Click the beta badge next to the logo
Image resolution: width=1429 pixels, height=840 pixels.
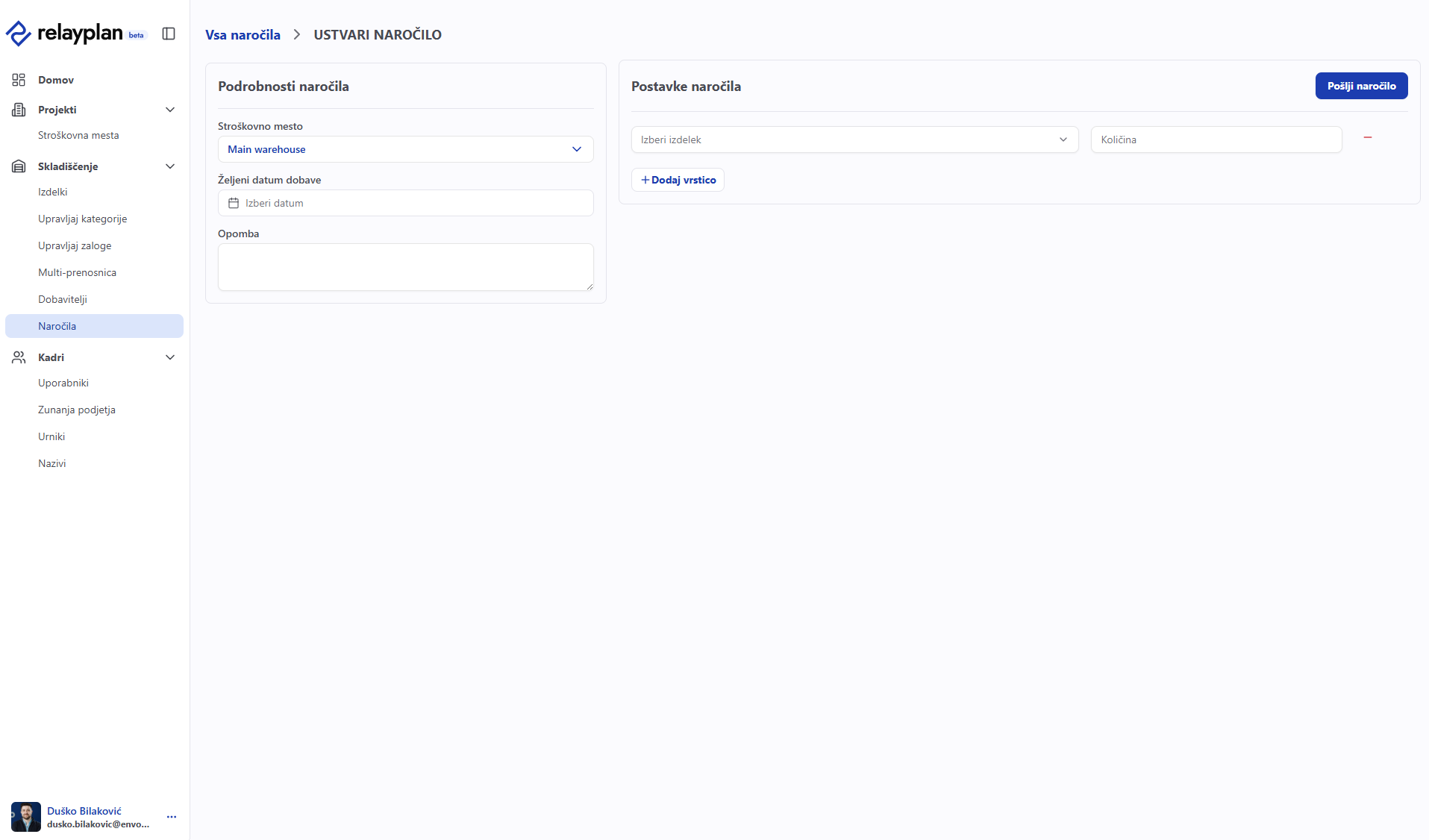click(x=137, y=35)
